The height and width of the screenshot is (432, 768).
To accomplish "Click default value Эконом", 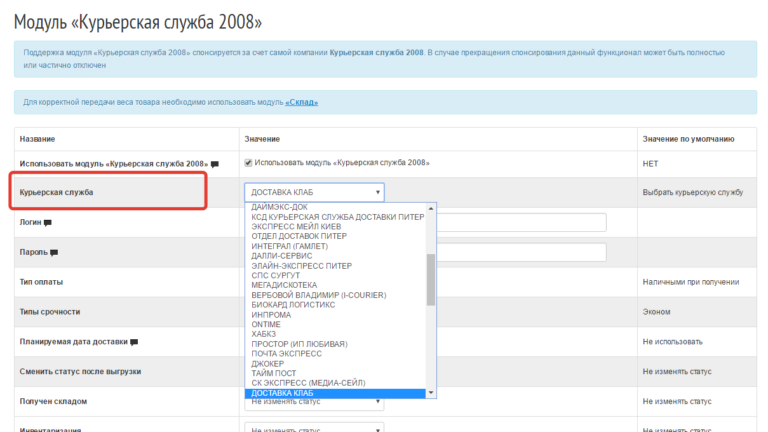I will click(x=656, y=312).
